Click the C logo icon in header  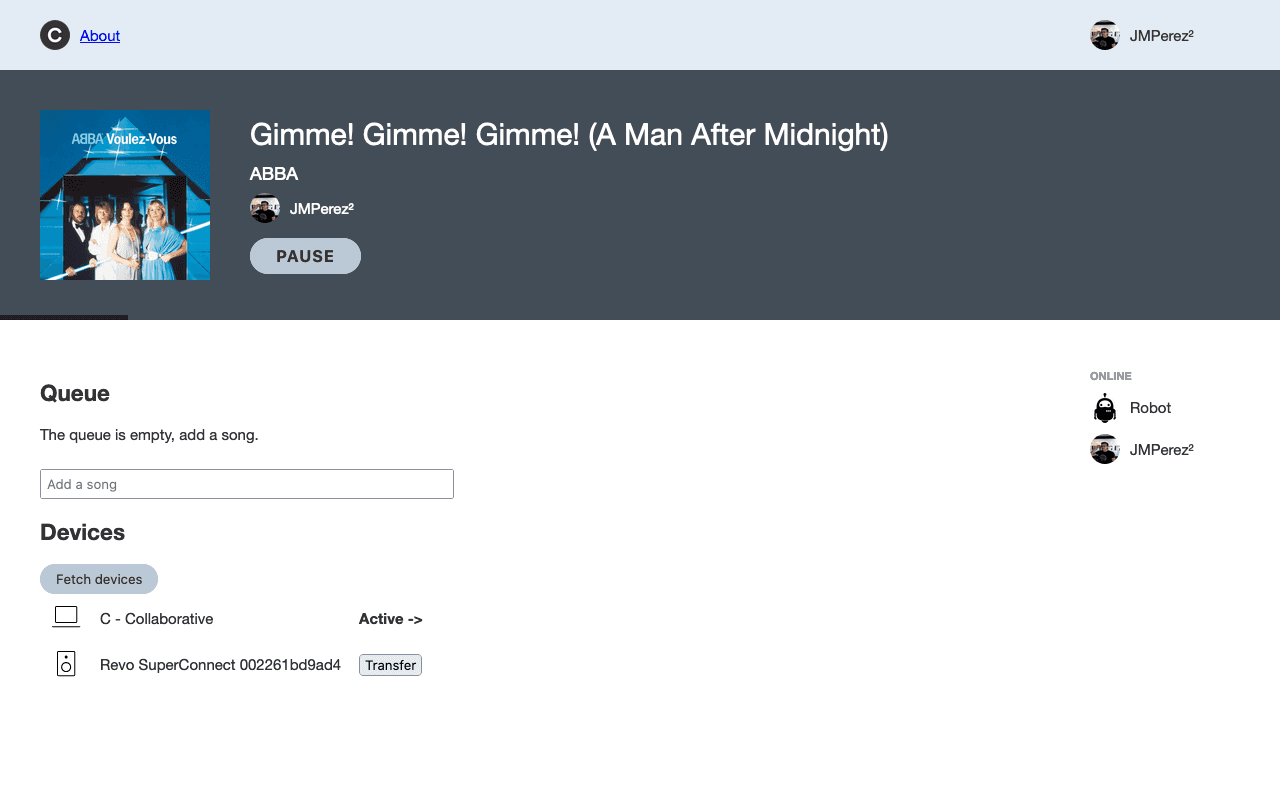coord(55,35)
